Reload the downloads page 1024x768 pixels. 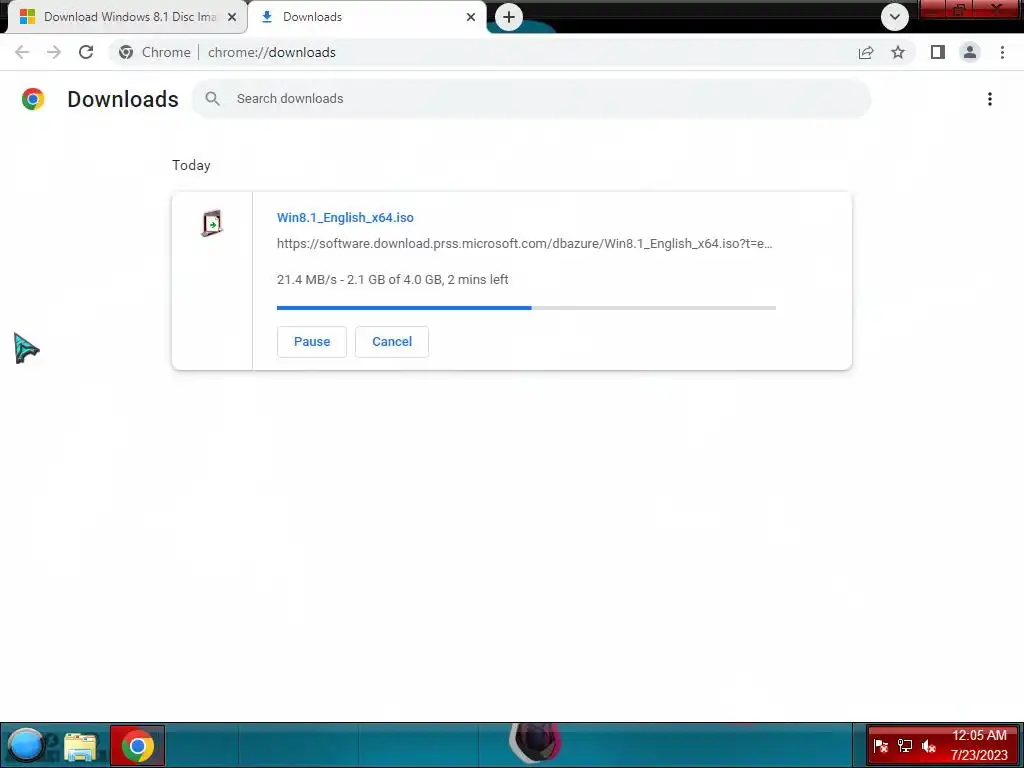(86, 52)
